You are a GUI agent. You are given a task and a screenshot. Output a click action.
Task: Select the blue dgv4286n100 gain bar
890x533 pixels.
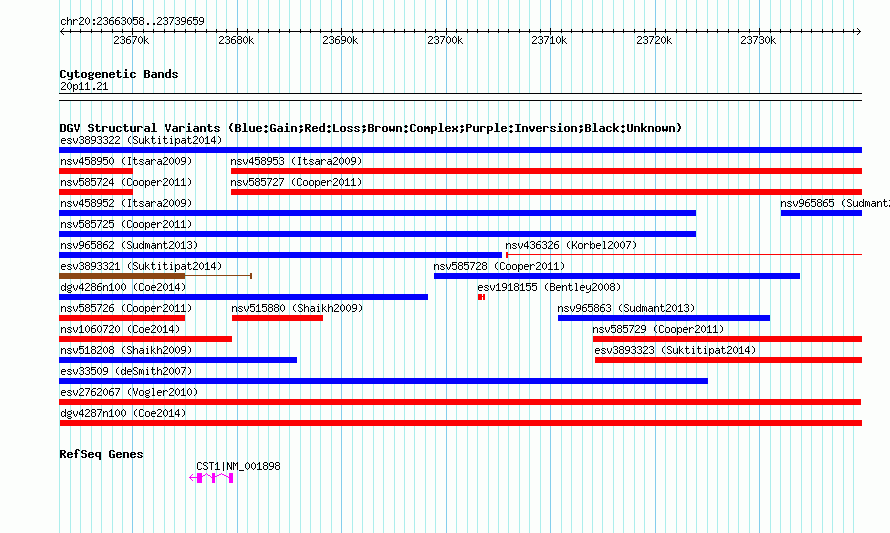click(x=244, y=297)
